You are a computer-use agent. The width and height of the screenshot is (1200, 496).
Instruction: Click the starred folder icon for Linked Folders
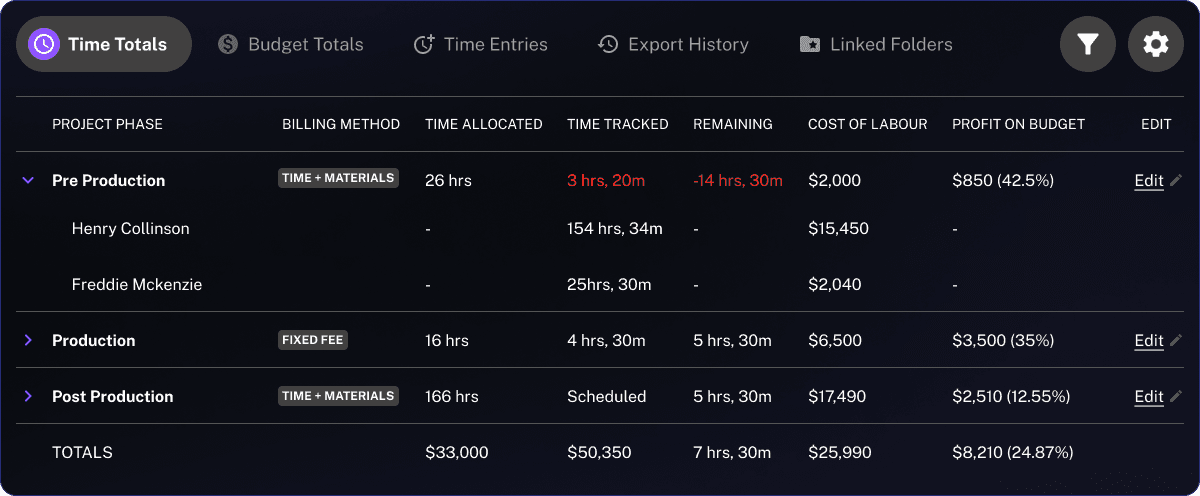click(x=810, y=44)
